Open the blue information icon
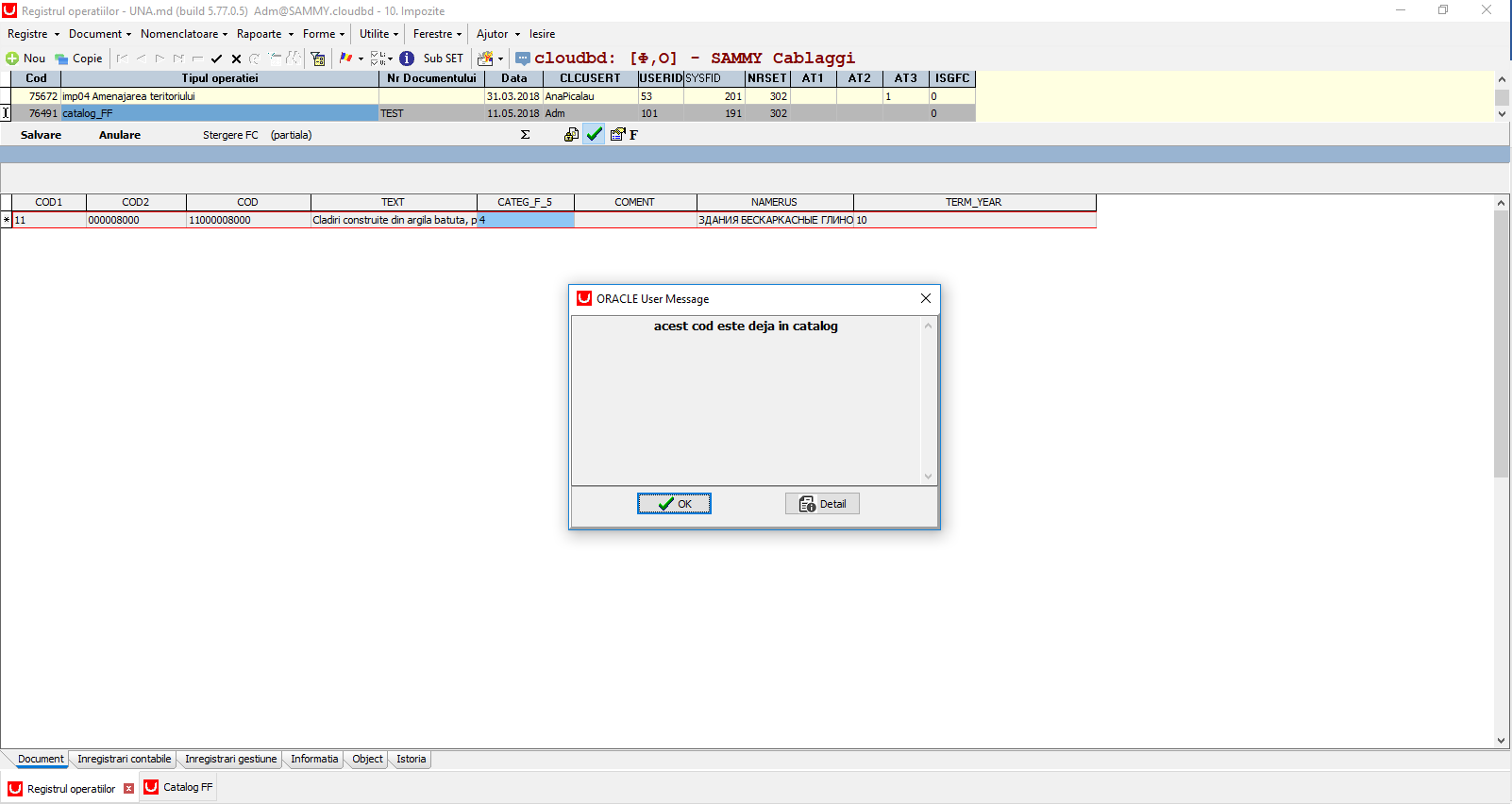The width and height of the screenshot is (1512, 804). coord(407,59)
